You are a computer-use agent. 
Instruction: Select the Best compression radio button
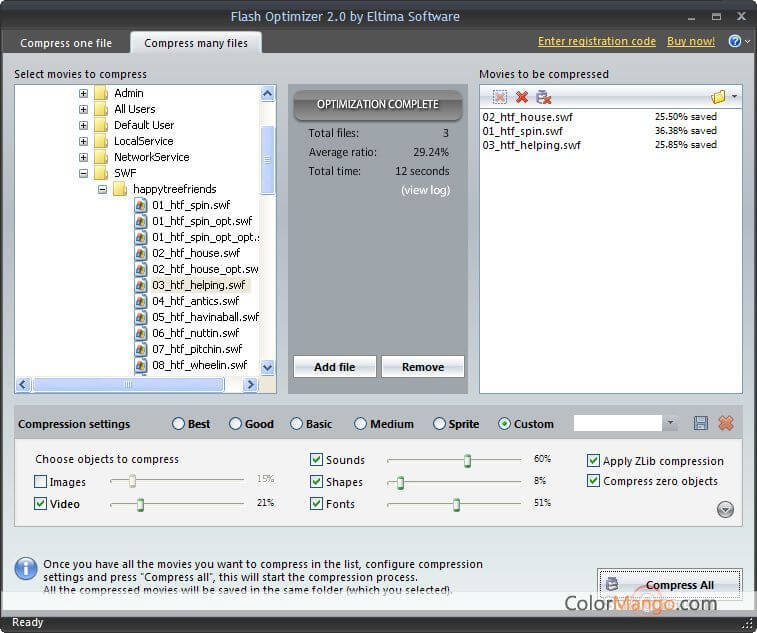pos(179,424)
